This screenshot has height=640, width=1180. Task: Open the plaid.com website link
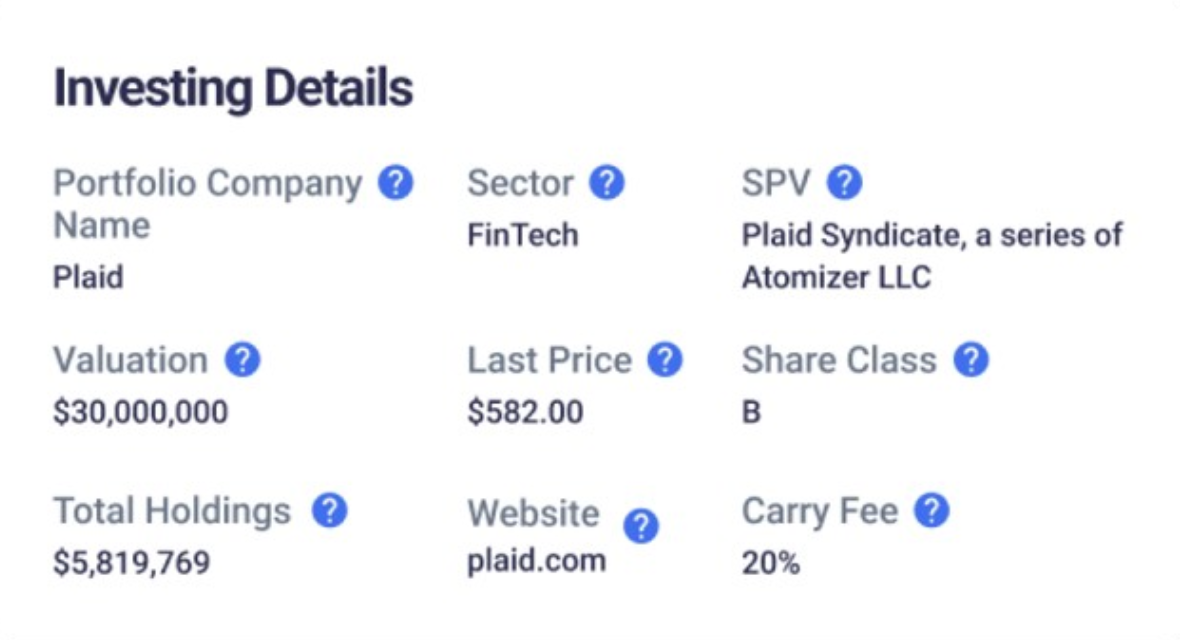pos(536,560)
